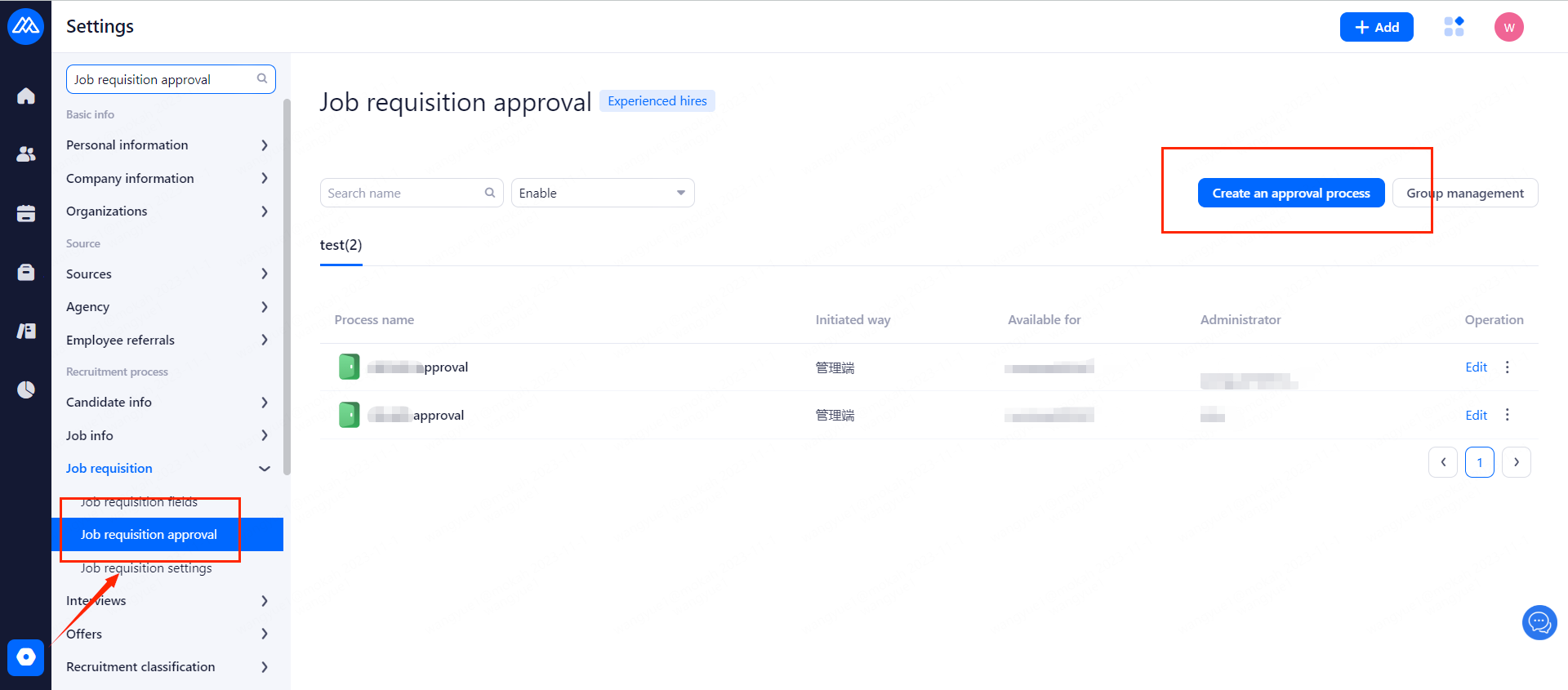Viewport: 1568px width, 690px height.
Task: Open the chat support bubble icon
Action: pyautogui.click(x=1539, y=623)
